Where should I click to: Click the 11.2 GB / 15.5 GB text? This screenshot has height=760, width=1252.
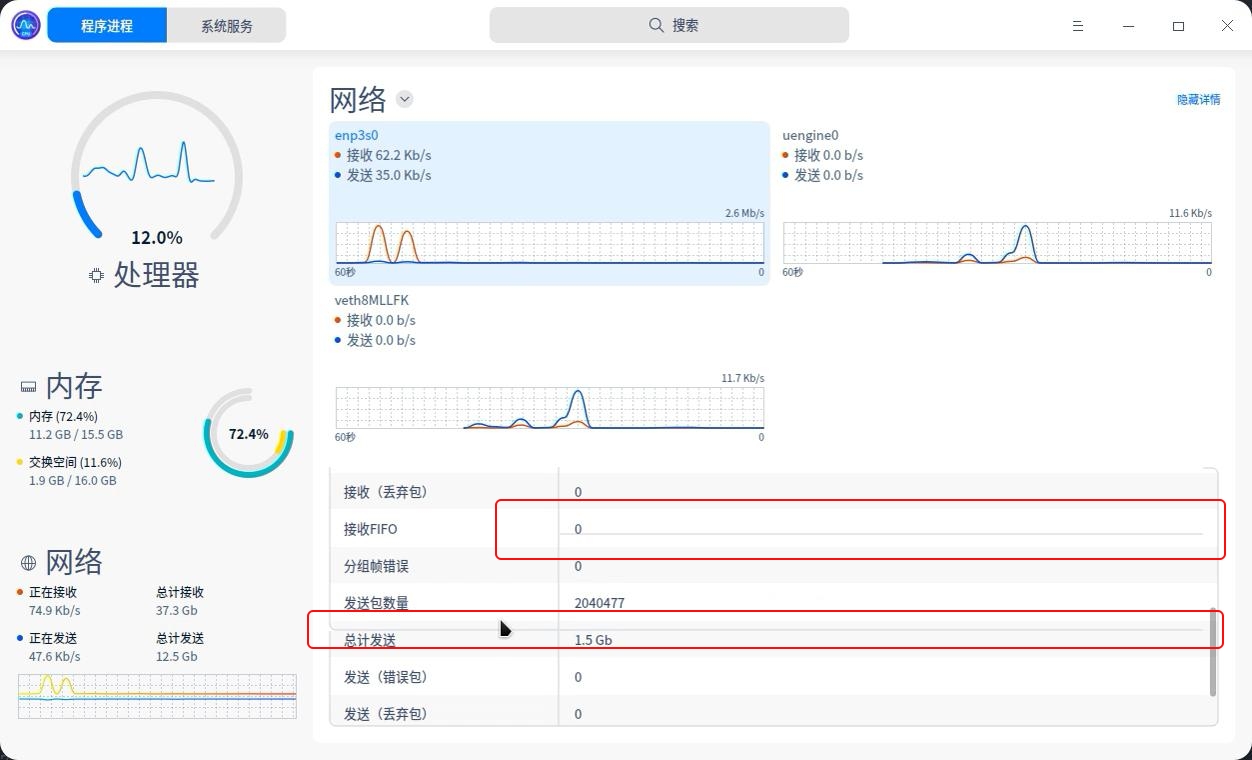pos(76,434)
